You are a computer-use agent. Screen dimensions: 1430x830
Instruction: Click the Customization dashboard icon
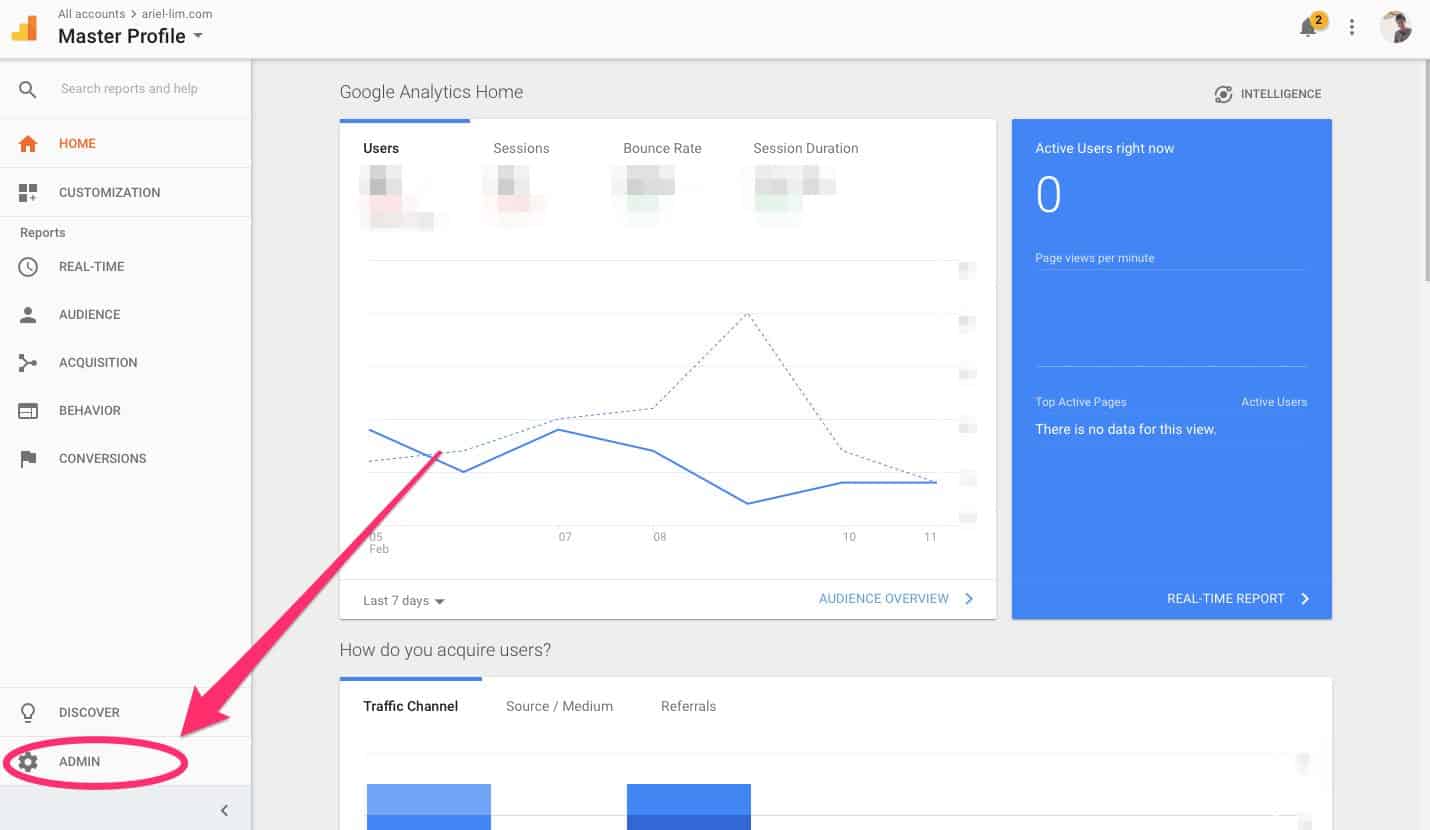click(x=28, y=192)
